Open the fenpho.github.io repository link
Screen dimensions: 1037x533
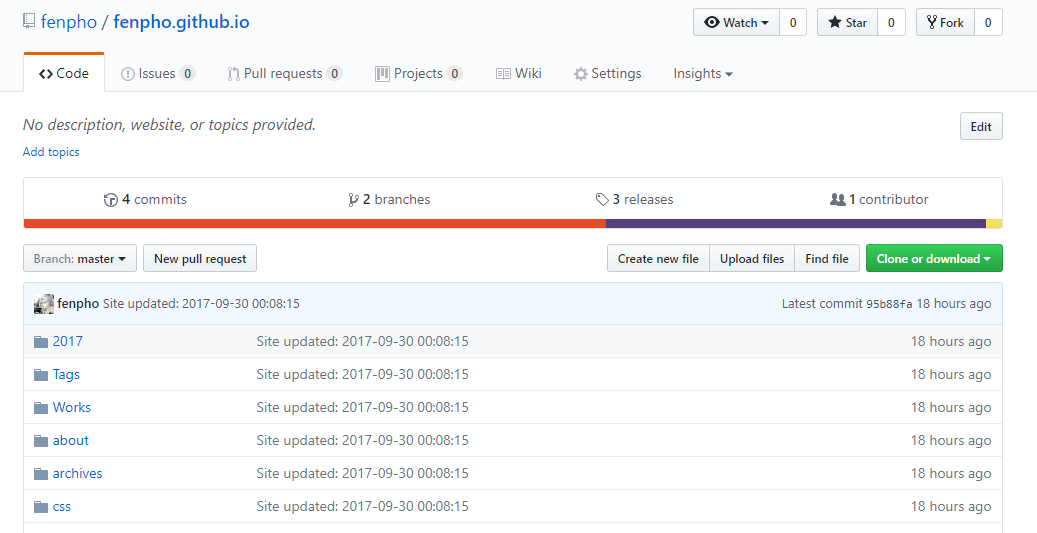tap(181, 22)
